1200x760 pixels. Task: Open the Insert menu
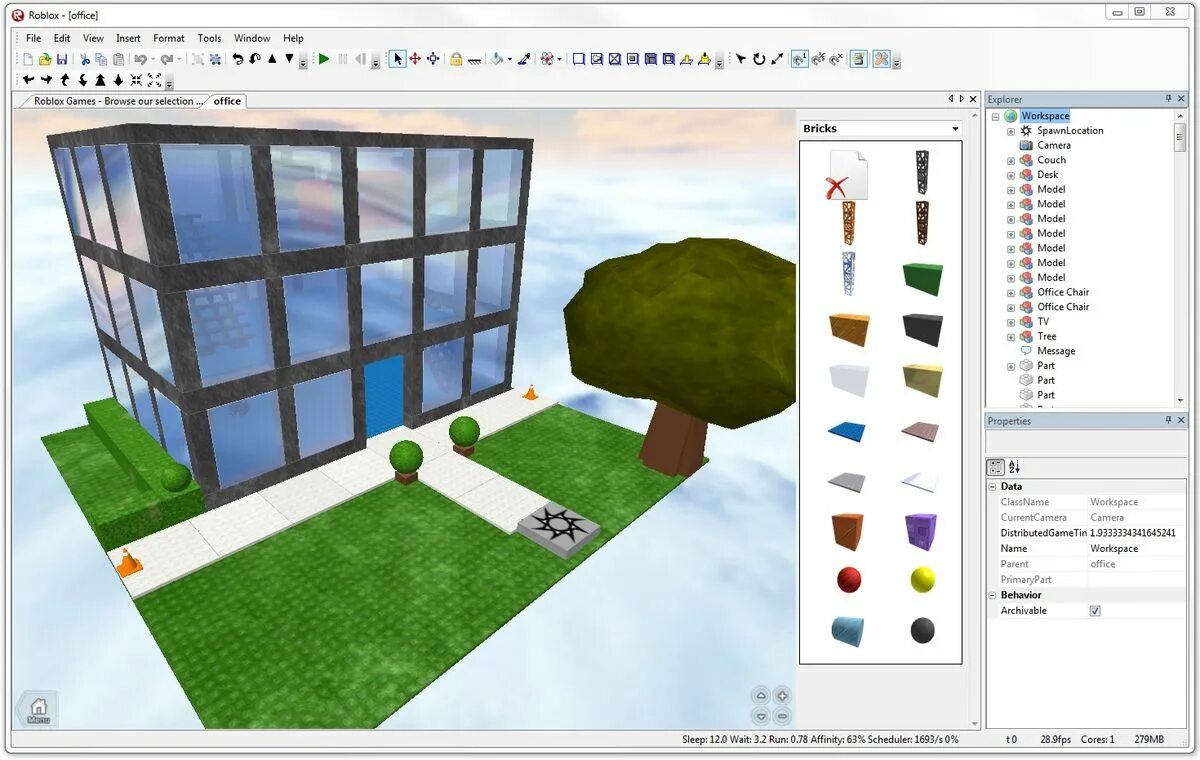pos(128,38)
